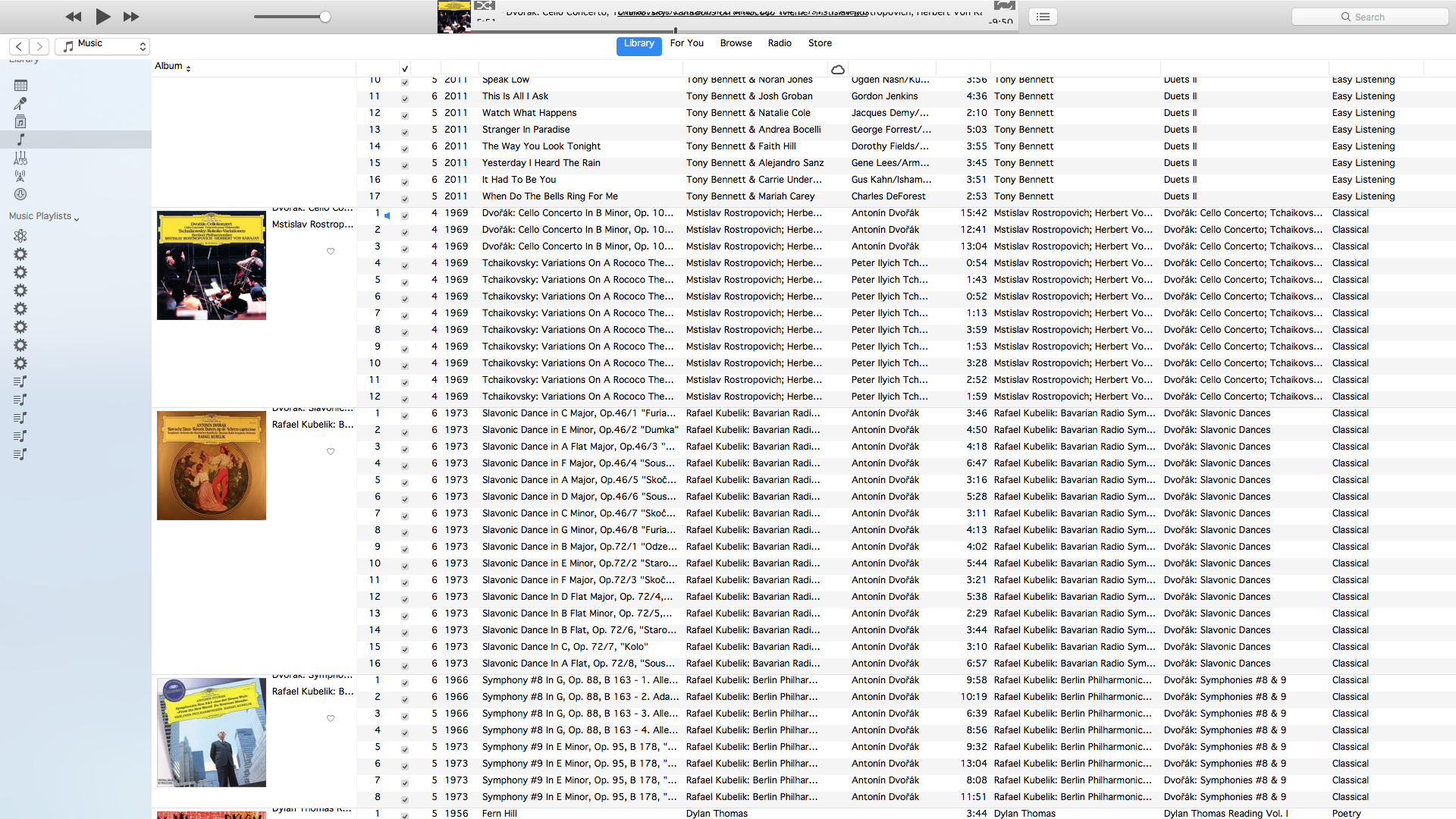Open the Downloaded (arrow circle) sidebar item
The height and width of the screenshot is (819, 1456).
tap(20, 194)
